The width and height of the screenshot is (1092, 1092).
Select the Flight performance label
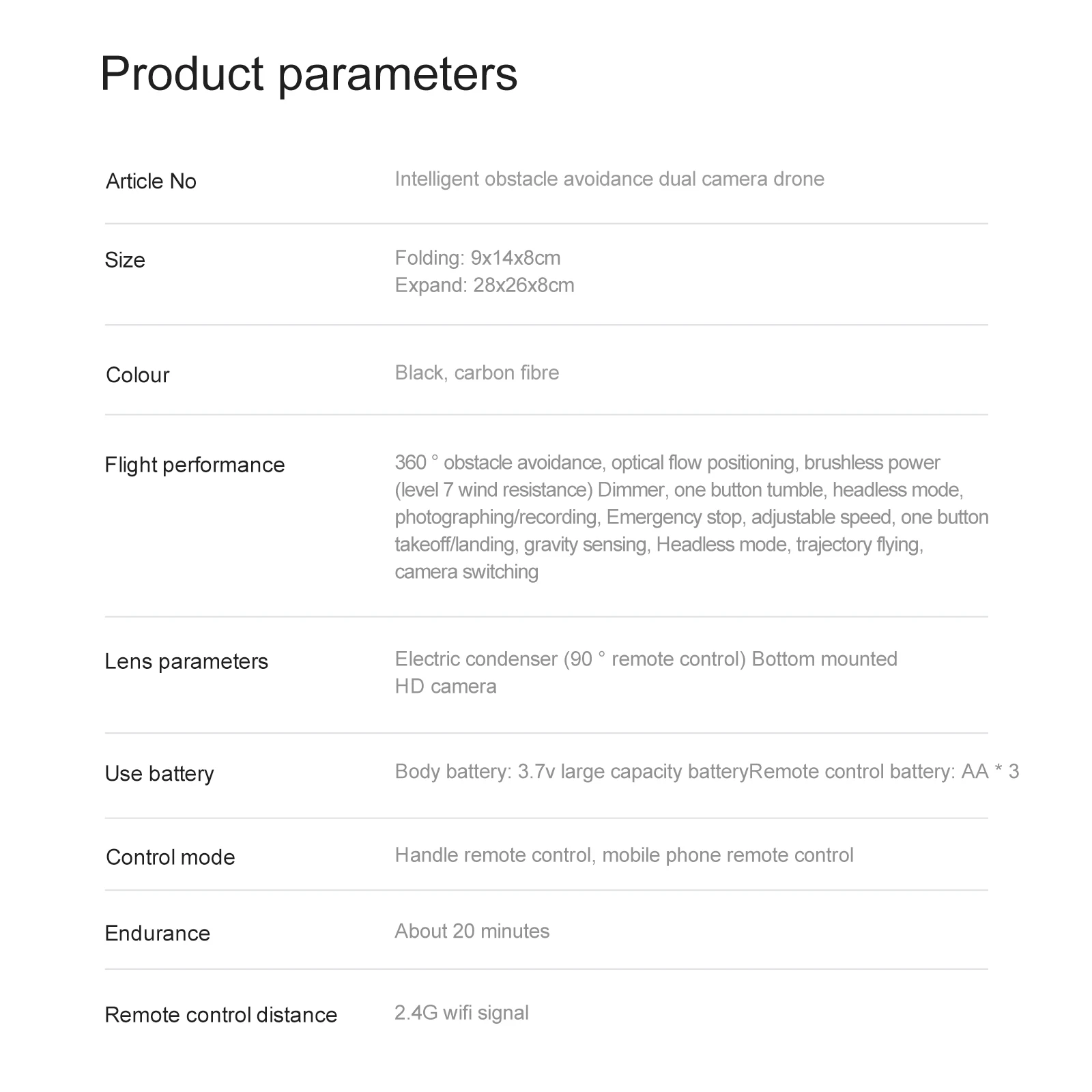click(195, 465)
